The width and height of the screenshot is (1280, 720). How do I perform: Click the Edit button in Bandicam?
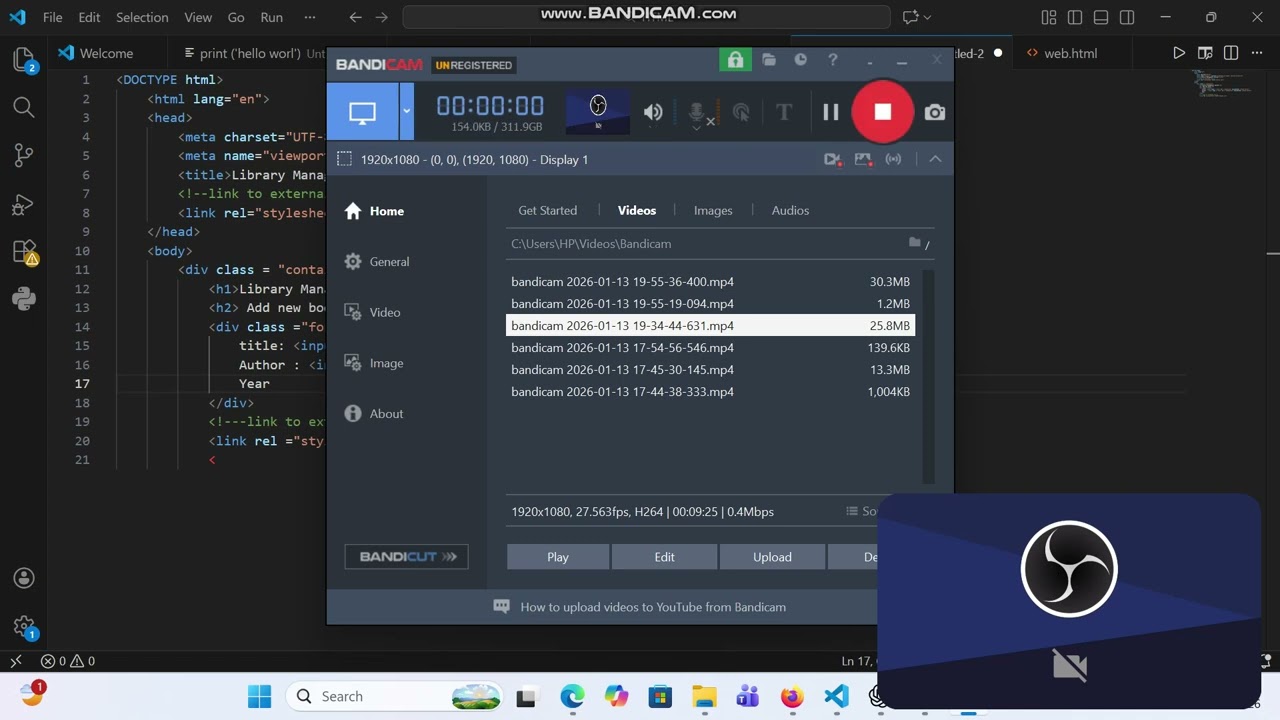pyautogui.click(x=664, y=557)
